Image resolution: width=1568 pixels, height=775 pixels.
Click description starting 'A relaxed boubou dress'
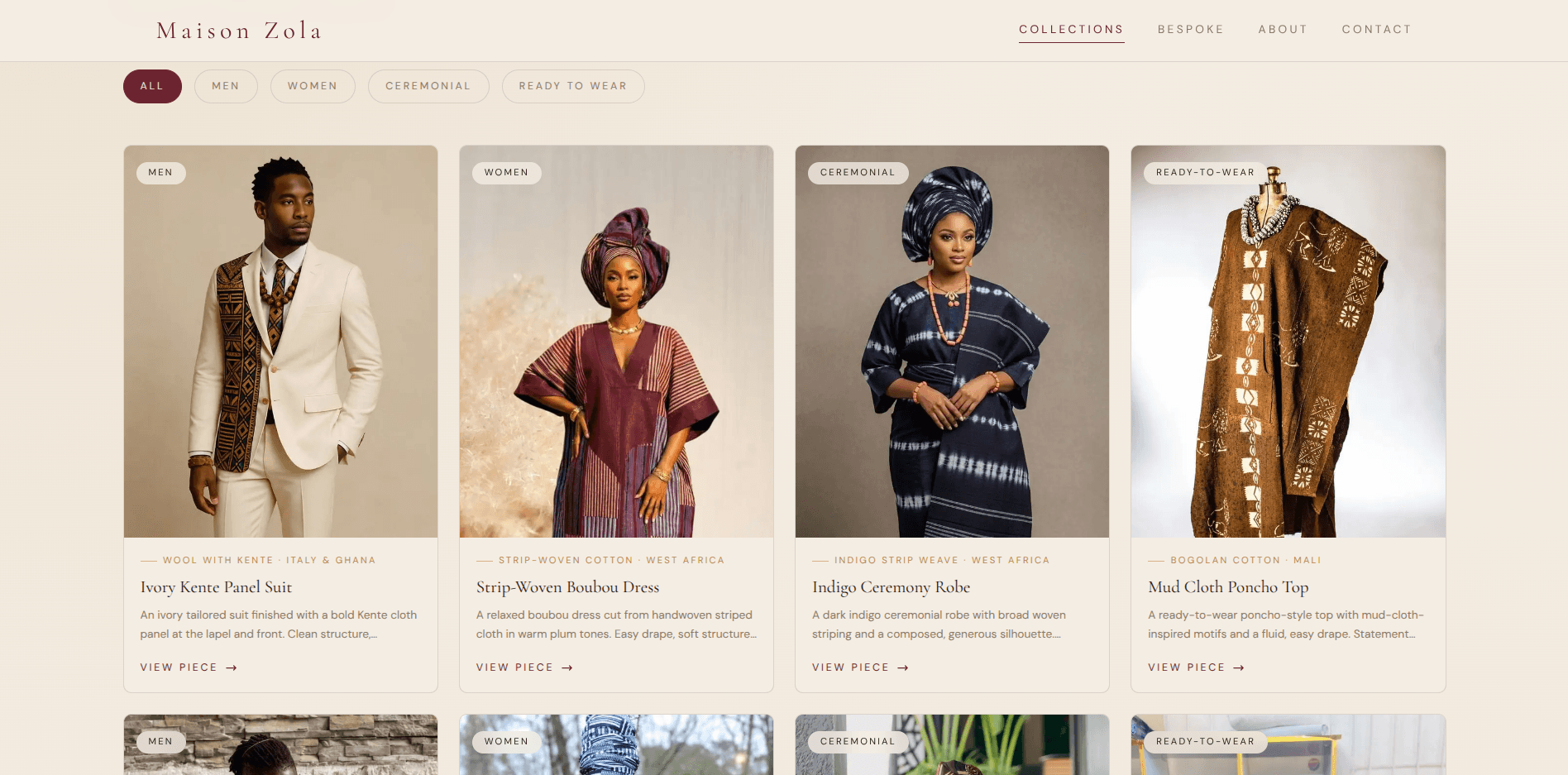[616, 624]
